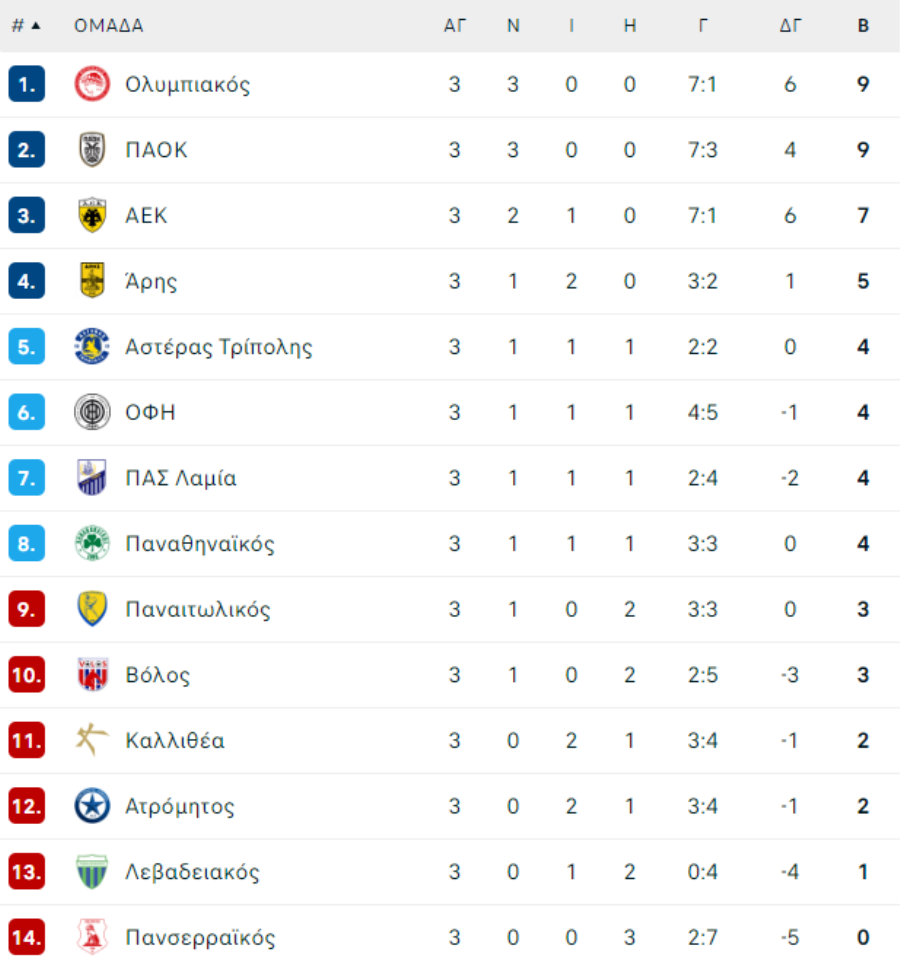
Task: Click the ΟΦΗ circular emblem
Action: point(92,412)
